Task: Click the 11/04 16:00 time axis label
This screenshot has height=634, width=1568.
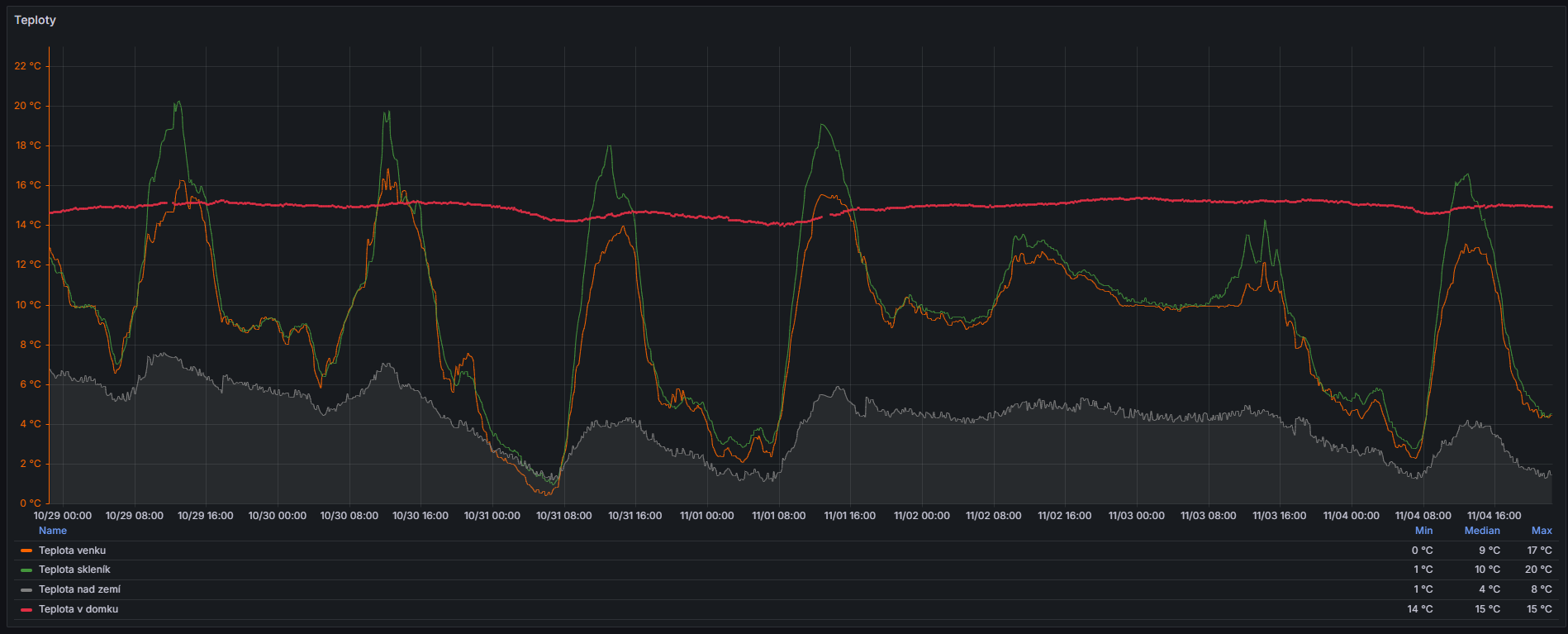Action: pyautogui.click(x=1494, y=516)
